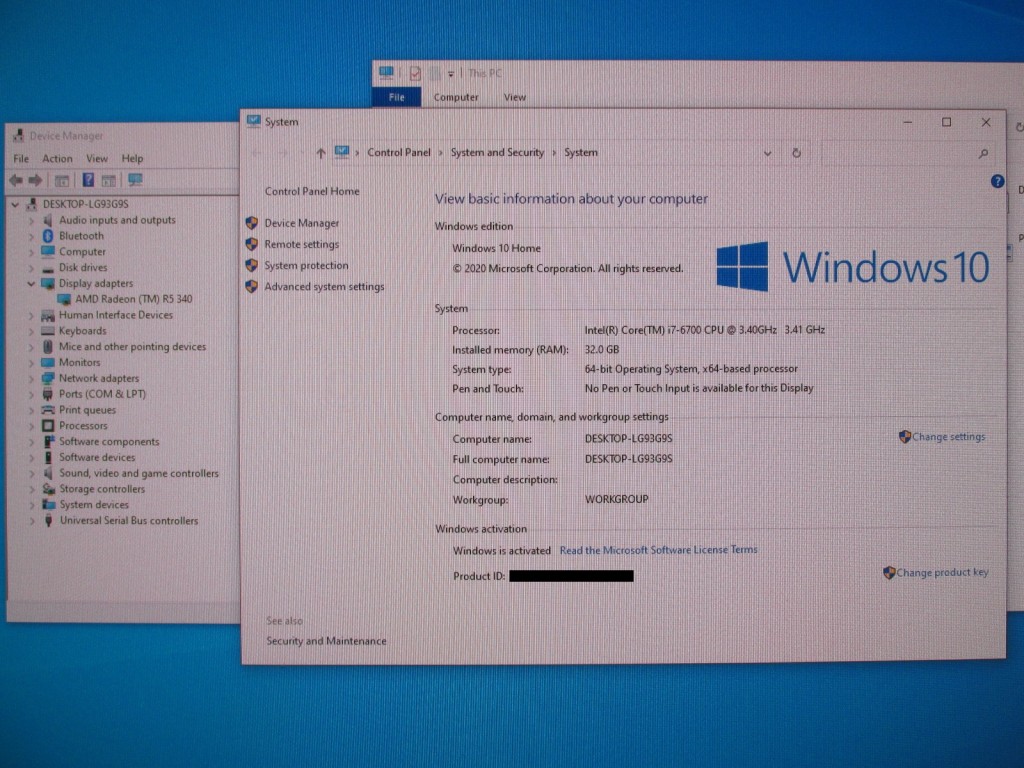Click the Device Manager title bar icon
This screenshot has width=1024, height=768.
(18, 136)
